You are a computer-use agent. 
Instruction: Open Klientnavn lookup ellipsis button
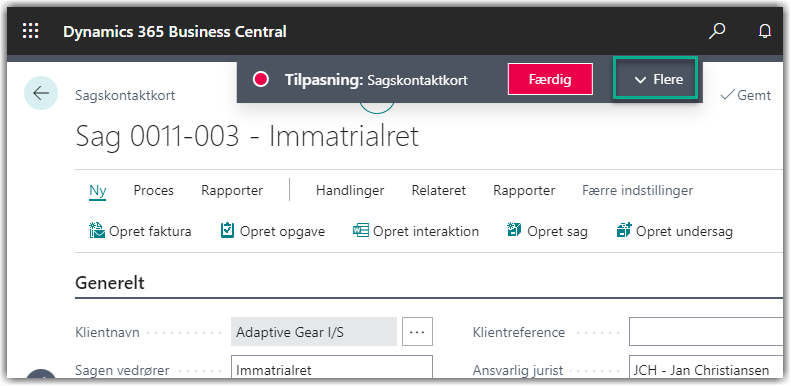417,332
